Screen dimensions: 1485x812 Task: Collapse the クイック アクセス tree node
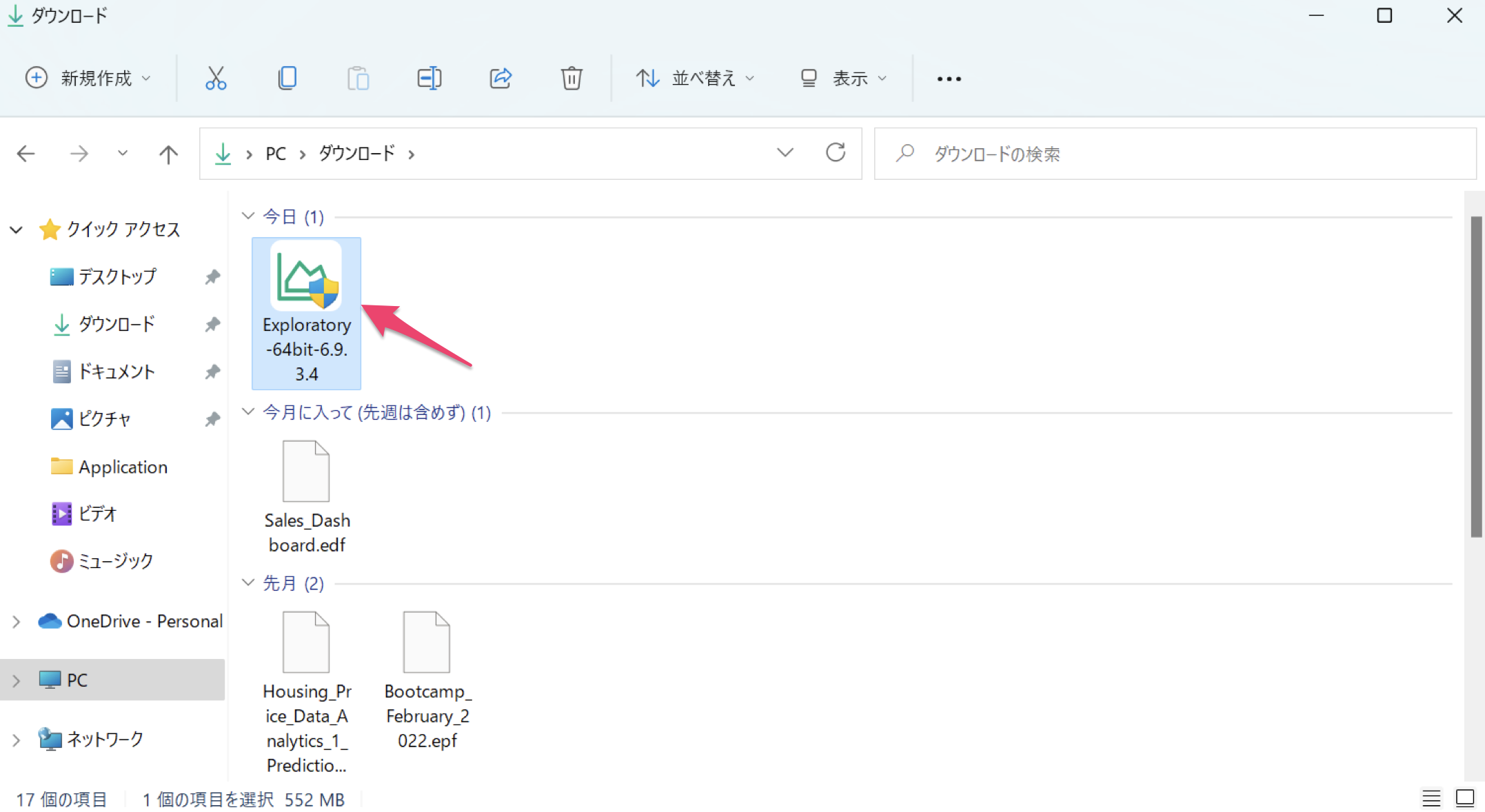17,230
